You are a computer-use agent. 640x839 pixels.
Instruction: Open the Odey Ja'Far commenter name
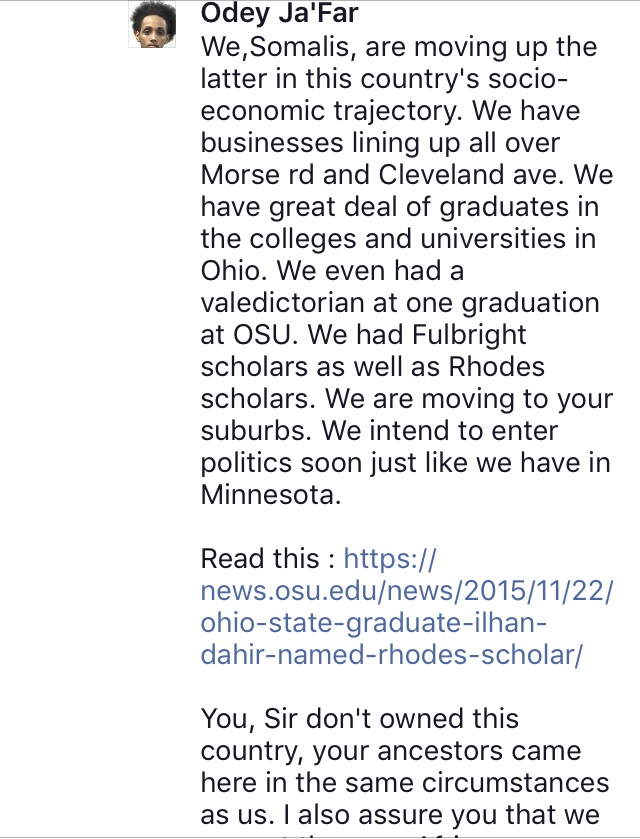279,13
